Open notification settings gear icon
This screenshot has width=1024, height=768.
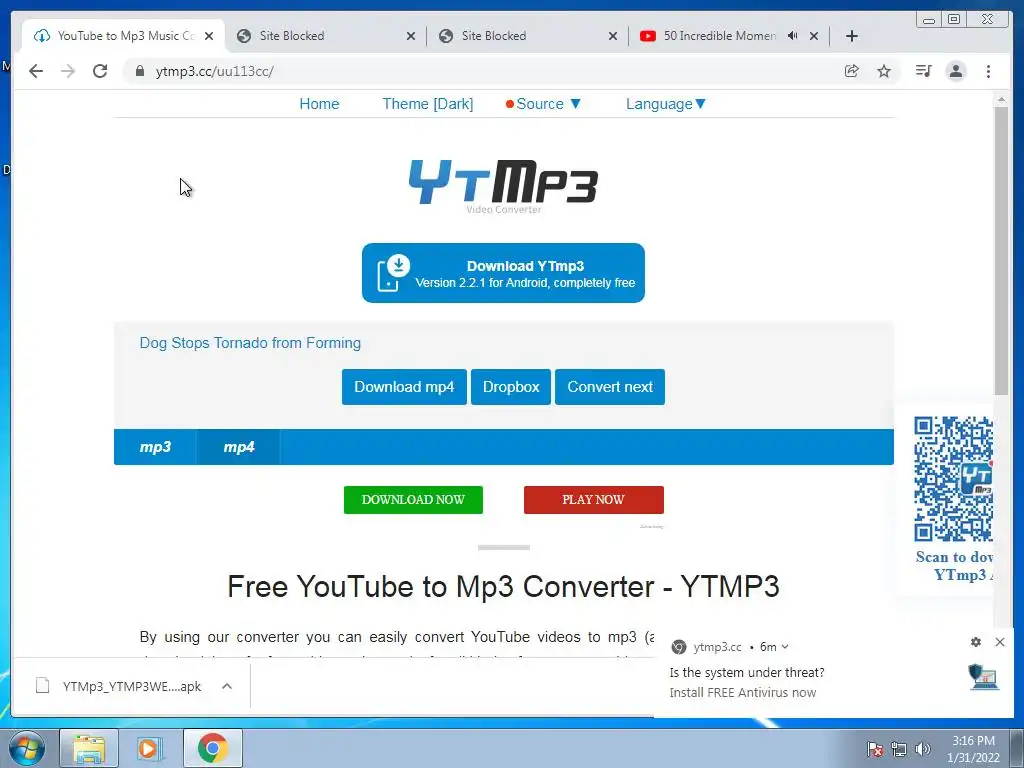tap(976, 642)
